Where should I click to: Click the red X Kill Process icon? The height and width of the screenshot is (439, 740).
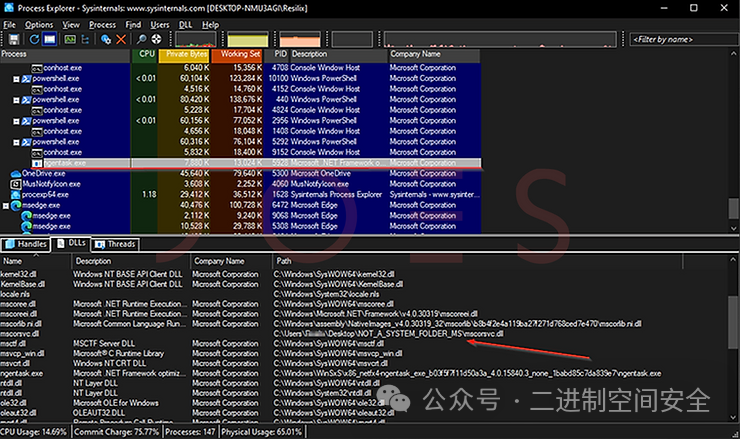pyautogui.click(x=121, y=39)
